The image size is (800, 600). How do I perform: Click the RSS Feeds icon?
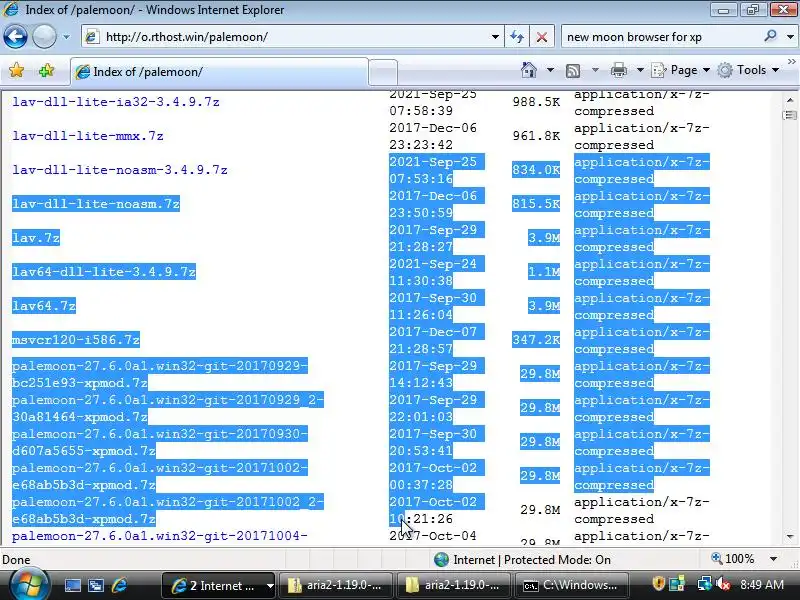tap(573, 70)
